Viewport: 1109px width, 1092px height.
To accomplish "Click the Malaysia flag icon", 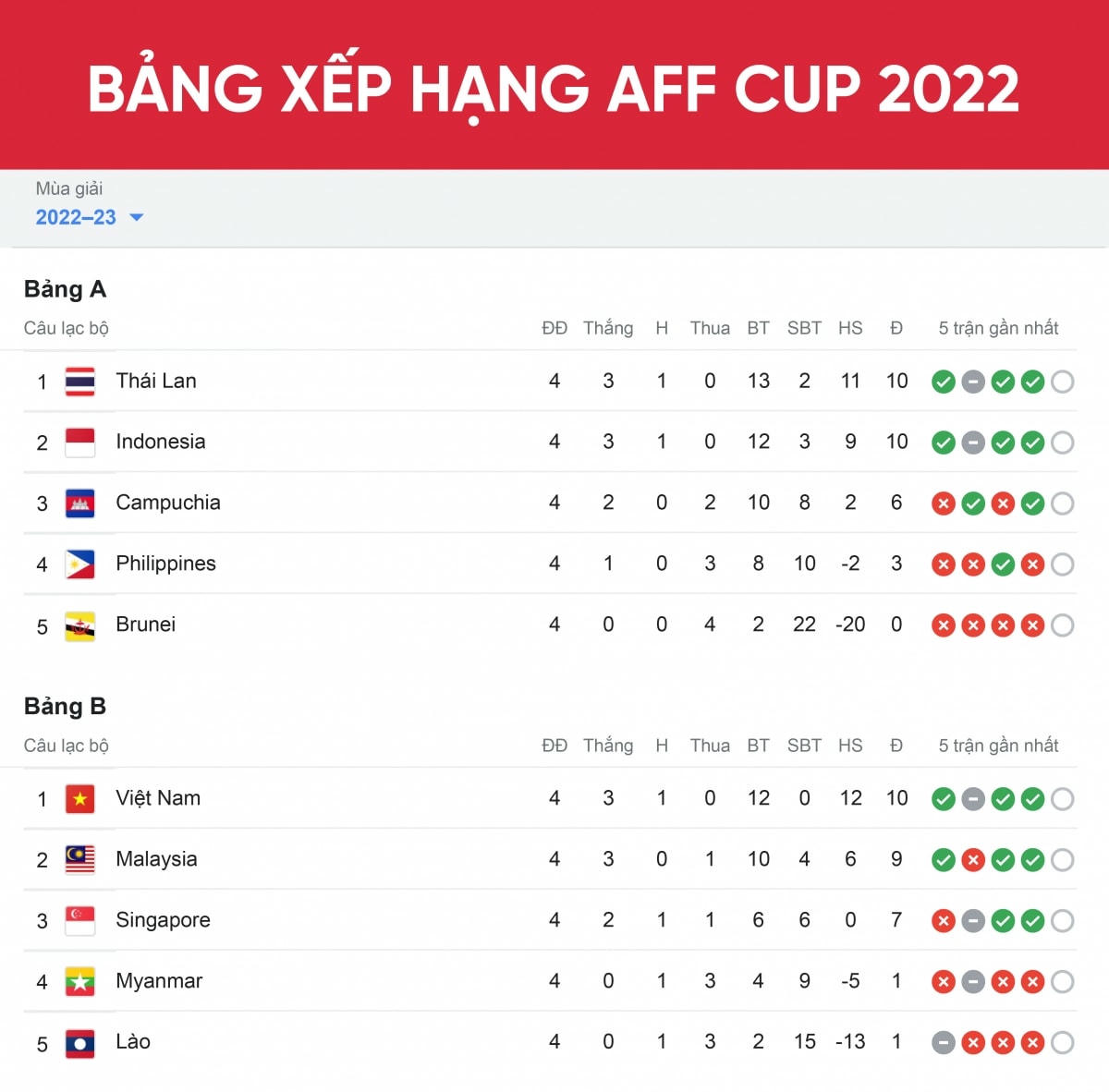I will (x=80, y=860).
